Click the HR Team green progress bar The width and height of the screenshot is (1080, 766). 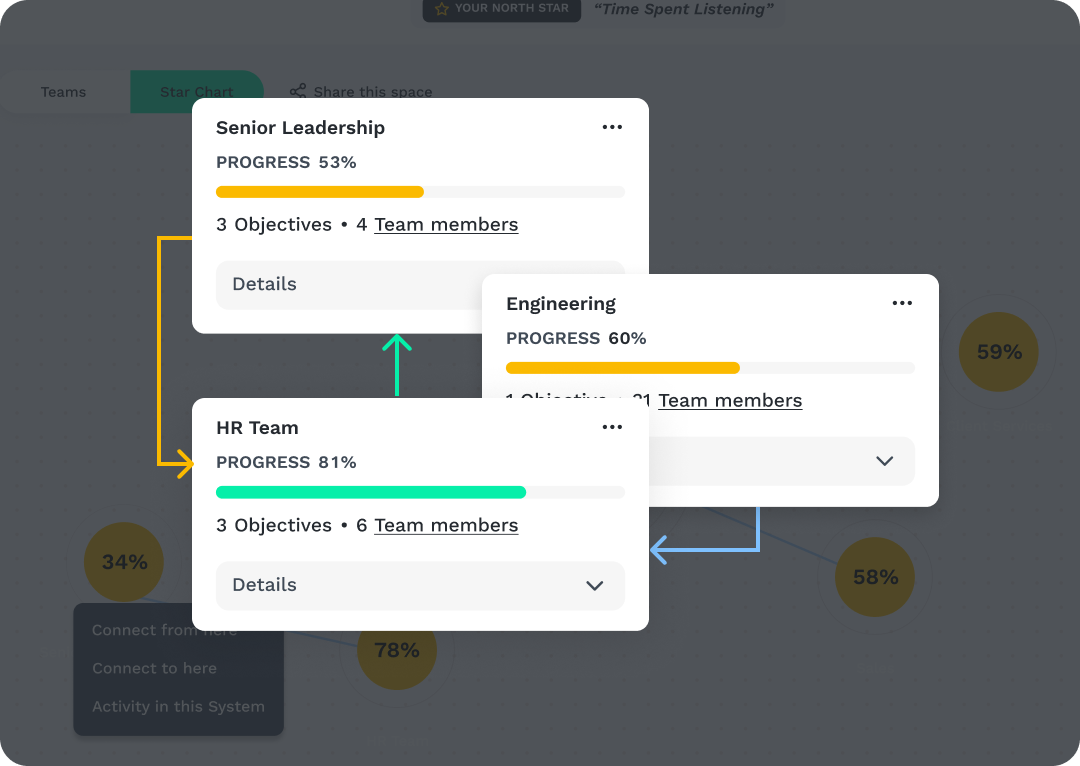(371, 492)
